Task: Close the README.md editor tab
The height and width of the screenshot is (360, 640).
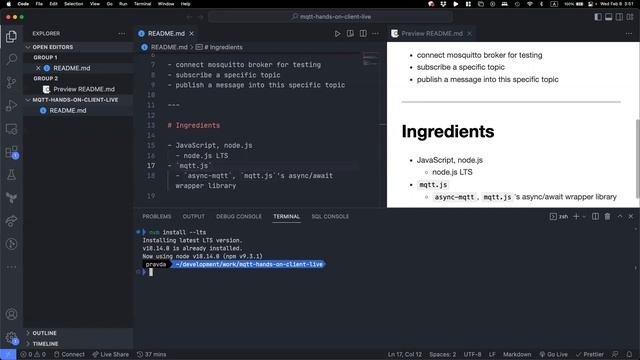Action: tap(191, 33)
